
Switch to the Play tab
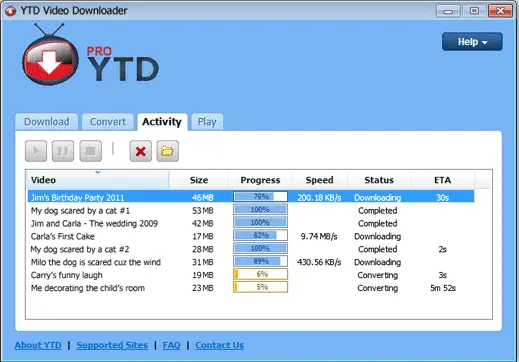pos(207,122)
